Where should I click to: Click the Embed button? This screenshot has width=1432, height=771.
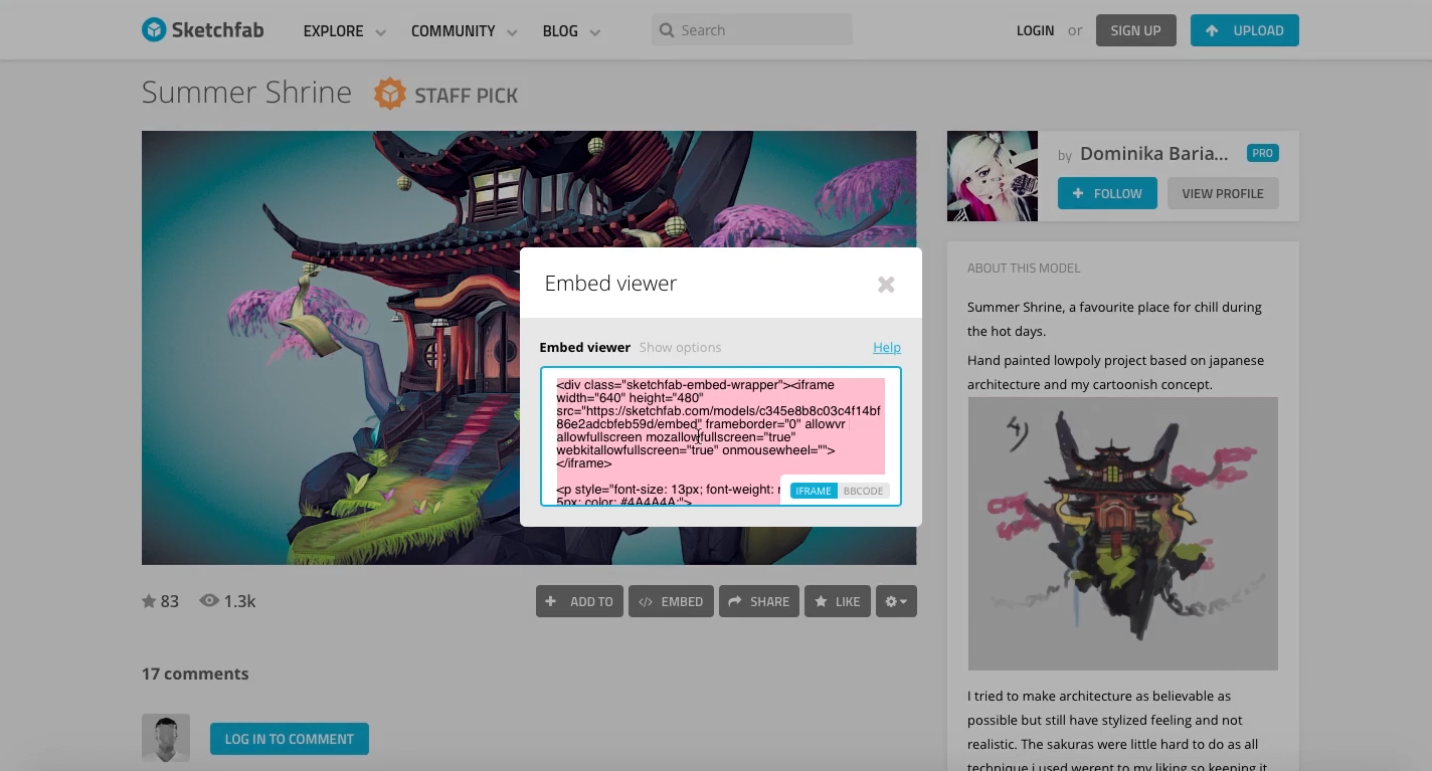pos(671,601)
